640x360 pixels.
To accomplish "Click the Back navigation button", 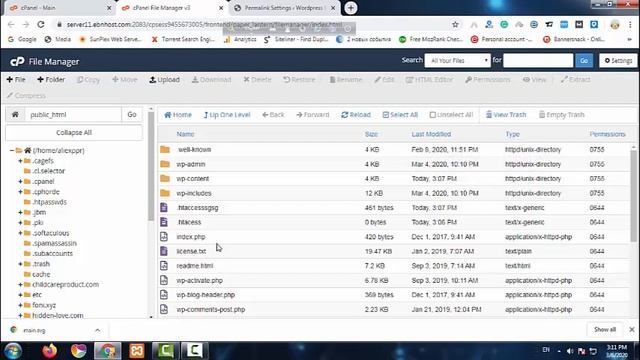I will click(273, 115).
